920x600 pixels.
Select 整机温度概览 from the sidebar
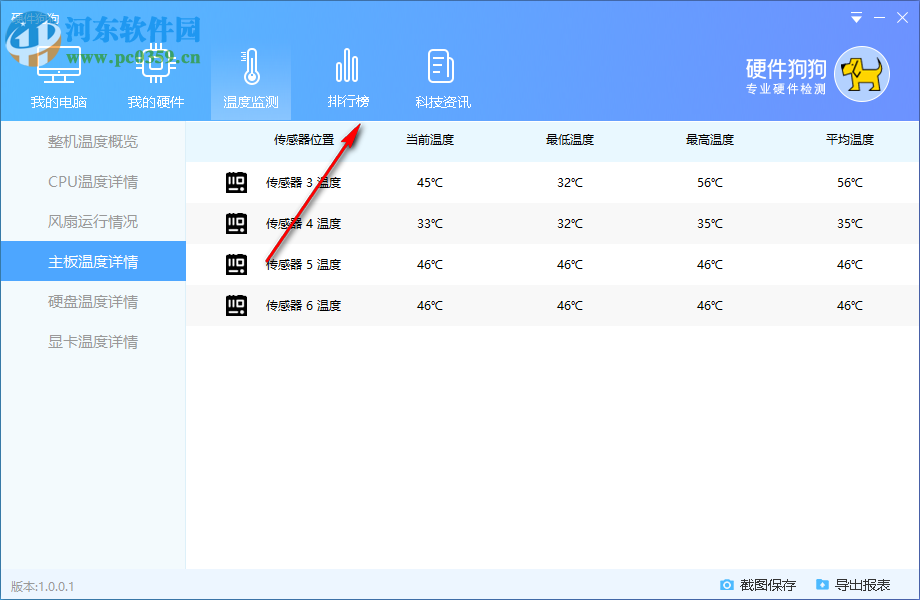click(92, 141)
